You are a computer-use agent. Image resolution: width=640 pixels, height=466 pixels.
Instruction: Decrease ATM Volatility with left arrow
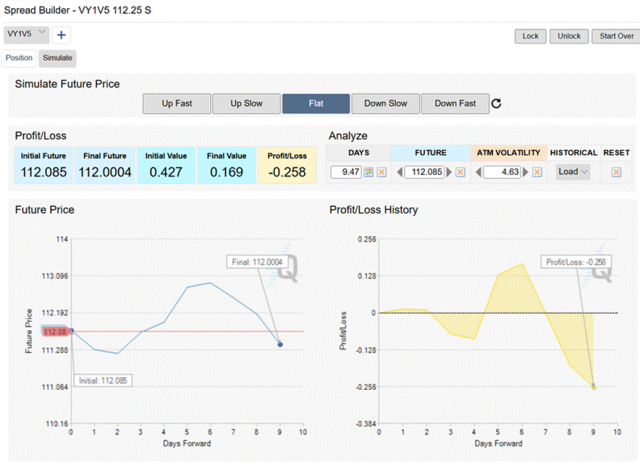coord(476,172)
